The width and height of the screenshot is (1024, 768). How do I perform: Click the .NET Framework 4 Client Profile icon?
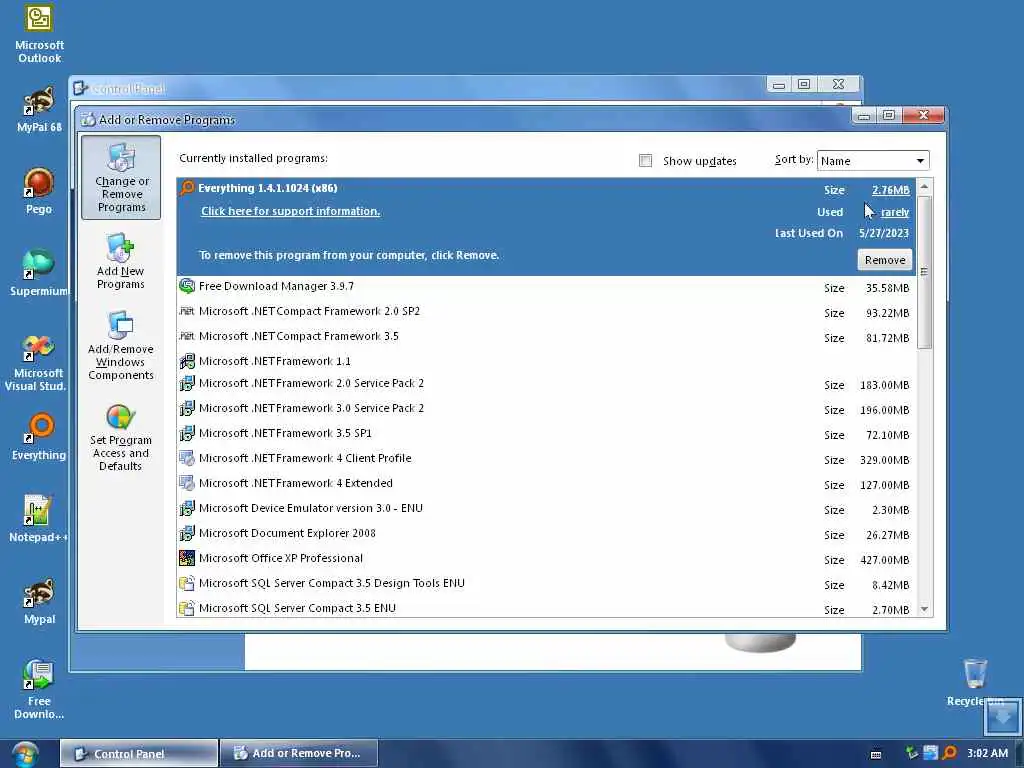pyautogui.click(x=187, y=458)
